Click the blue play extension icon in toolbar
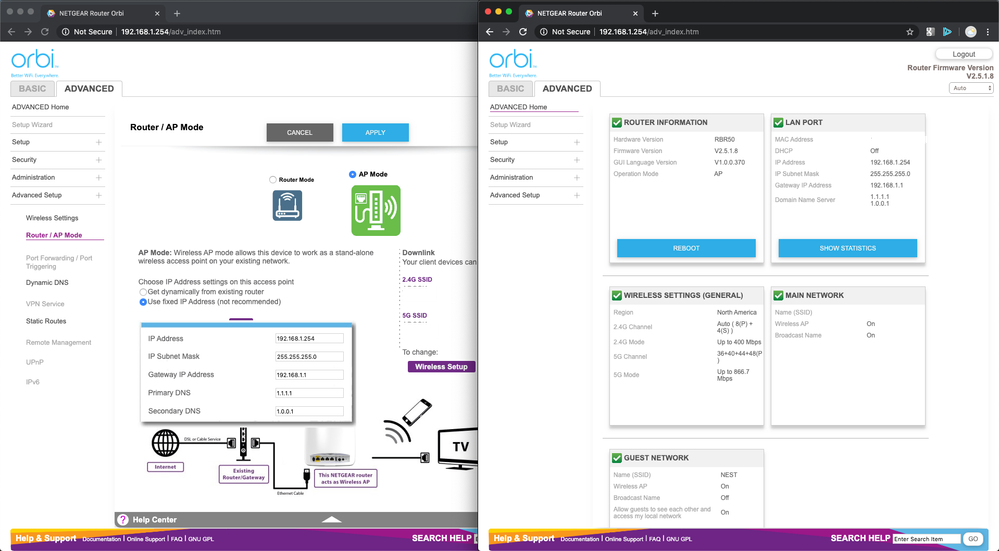 947,32
